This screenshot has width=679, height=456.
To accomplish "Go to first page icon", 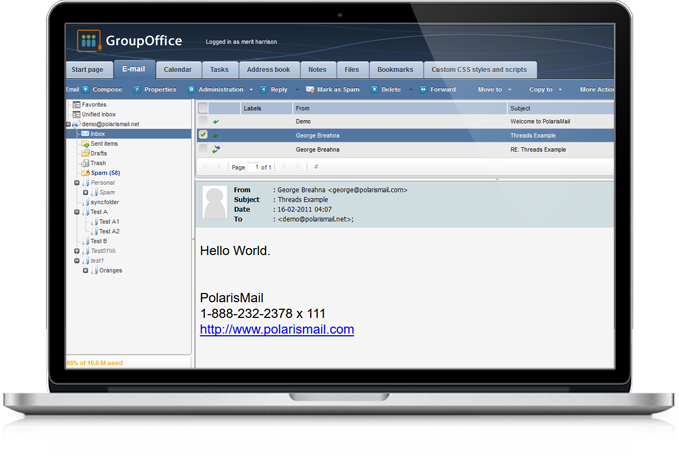I will 205,167.
